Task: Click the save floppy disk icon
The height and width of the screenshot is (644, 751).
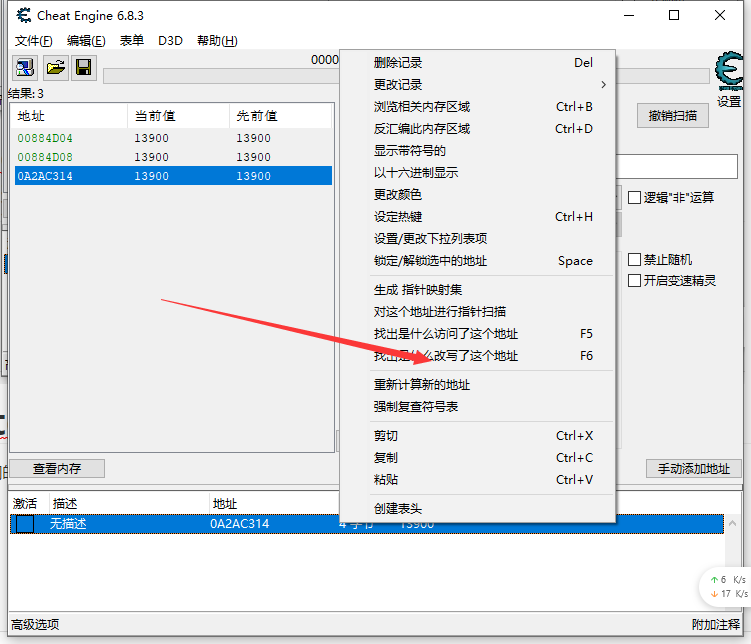Action: coord(84,68)
